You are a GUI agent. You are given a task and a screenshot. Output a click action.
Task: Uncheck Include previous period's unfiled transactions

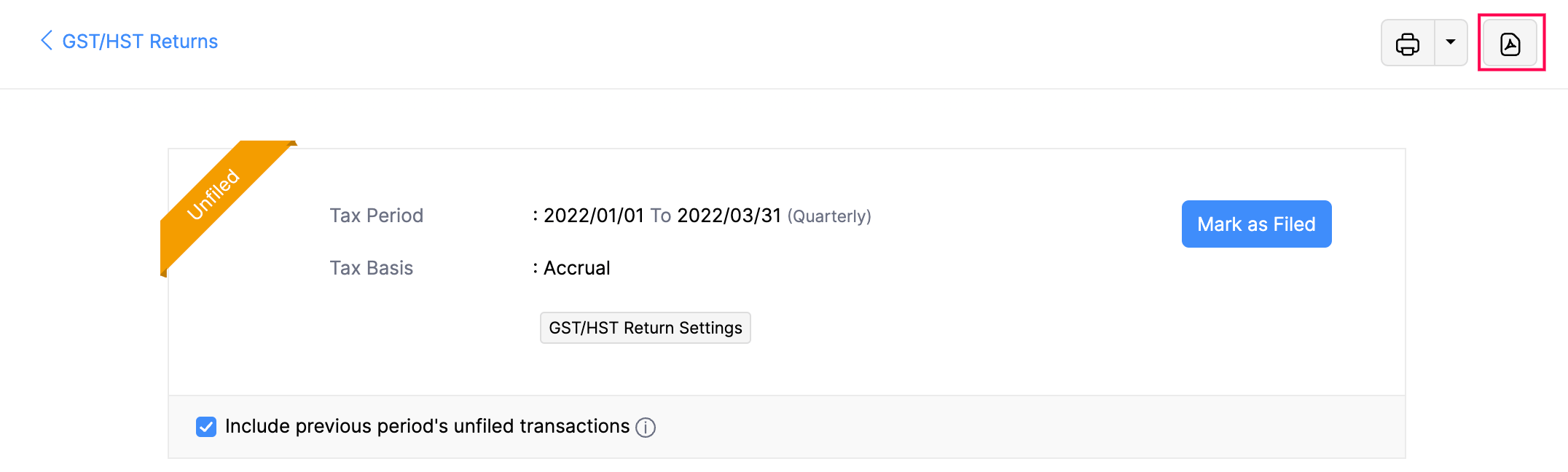point(206,427)
